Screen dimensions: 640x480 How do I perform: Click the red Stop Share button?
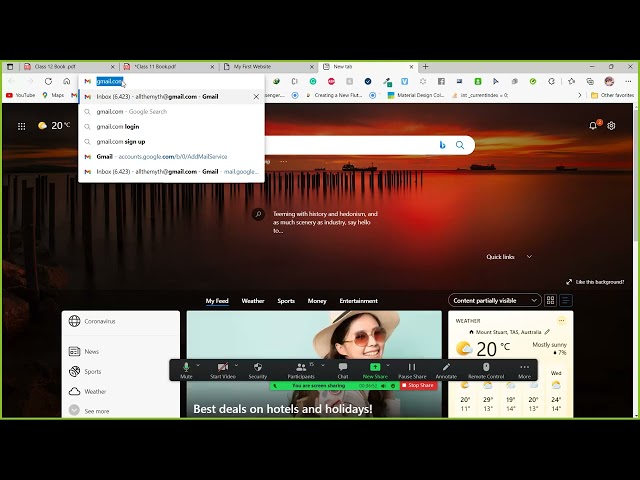click(418, 385)
